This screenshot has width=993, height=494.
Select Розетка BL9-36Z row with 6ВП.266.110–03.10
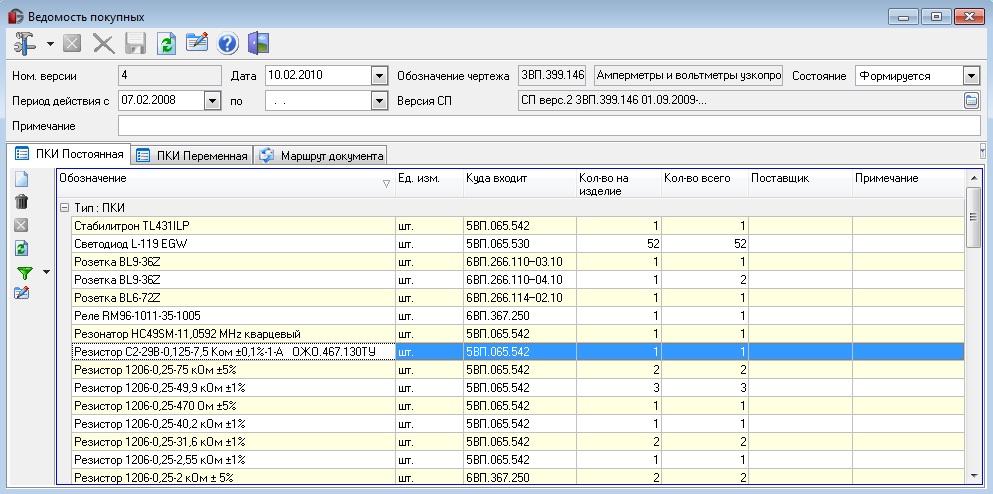pyautogui.click(x=518, y=262)
